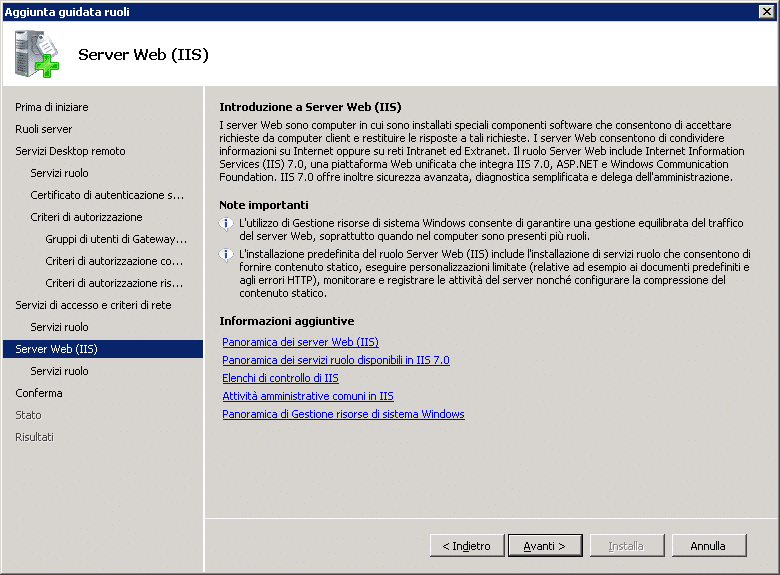Open Elenchi di controllo di IIS link
This screenshot has height=575, width=780.
[x=280, y=378]
